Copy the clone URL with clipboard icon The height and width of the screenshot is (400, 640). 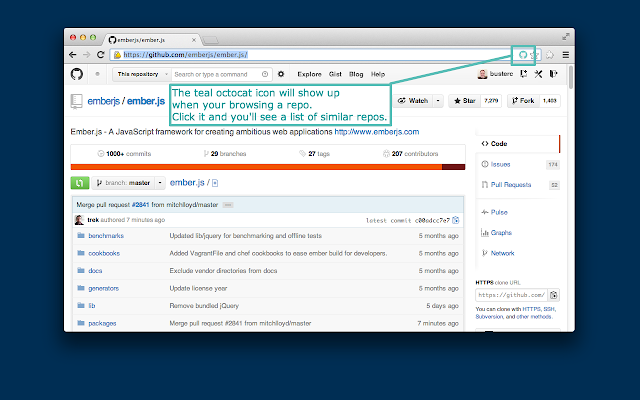[554, 295]
